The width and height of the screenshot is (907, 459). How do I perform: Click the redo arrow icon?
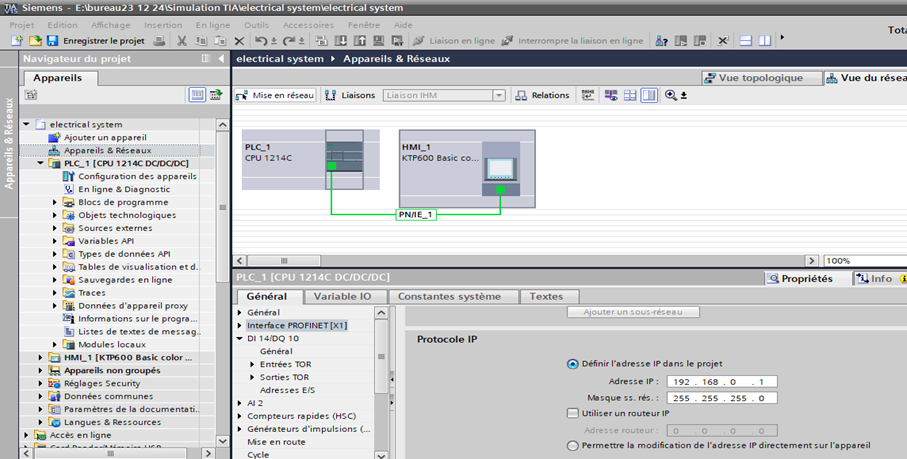pos(289,41)
